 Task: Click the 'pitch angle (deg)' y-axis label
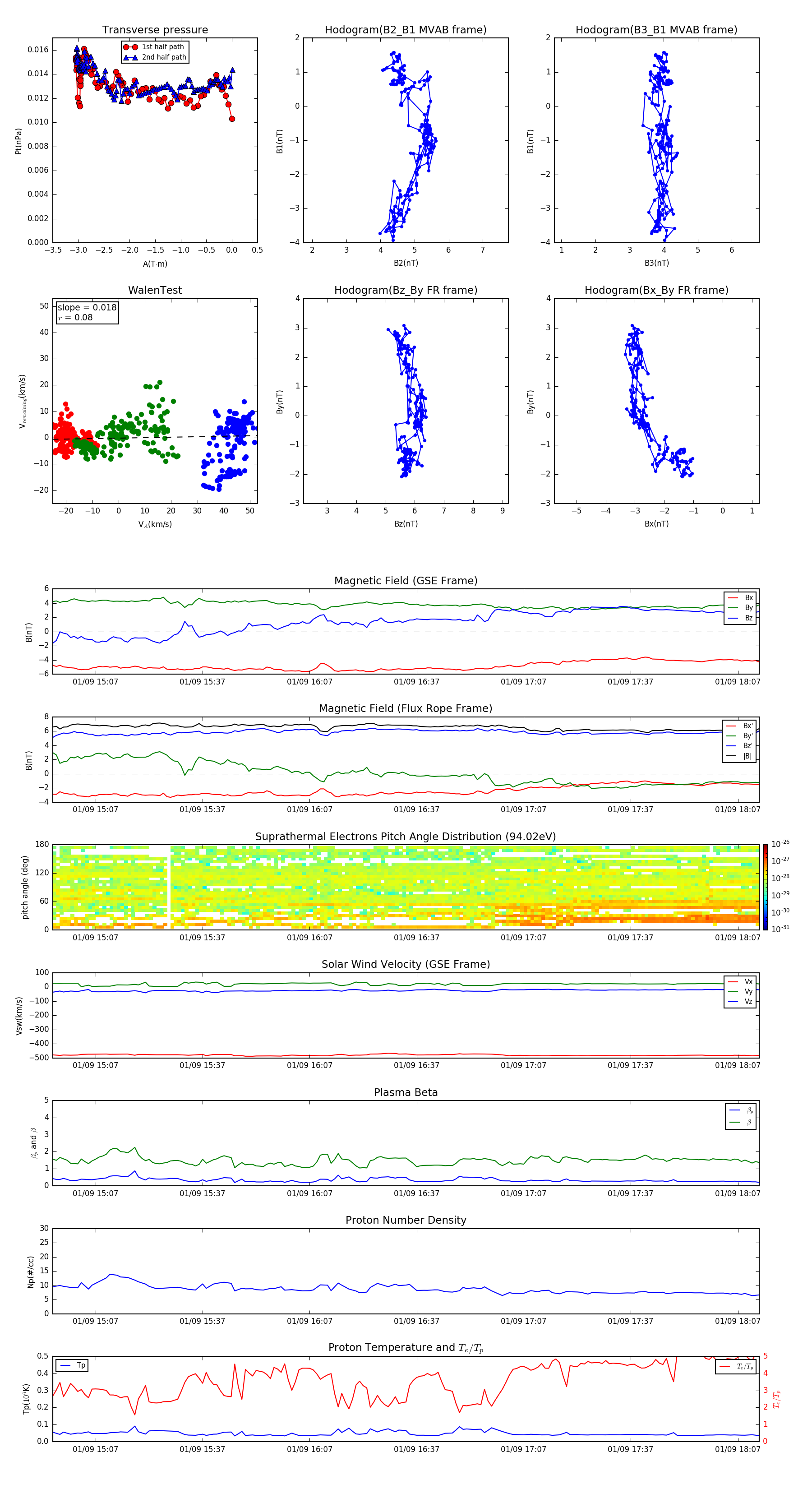(x=25, y=887)
